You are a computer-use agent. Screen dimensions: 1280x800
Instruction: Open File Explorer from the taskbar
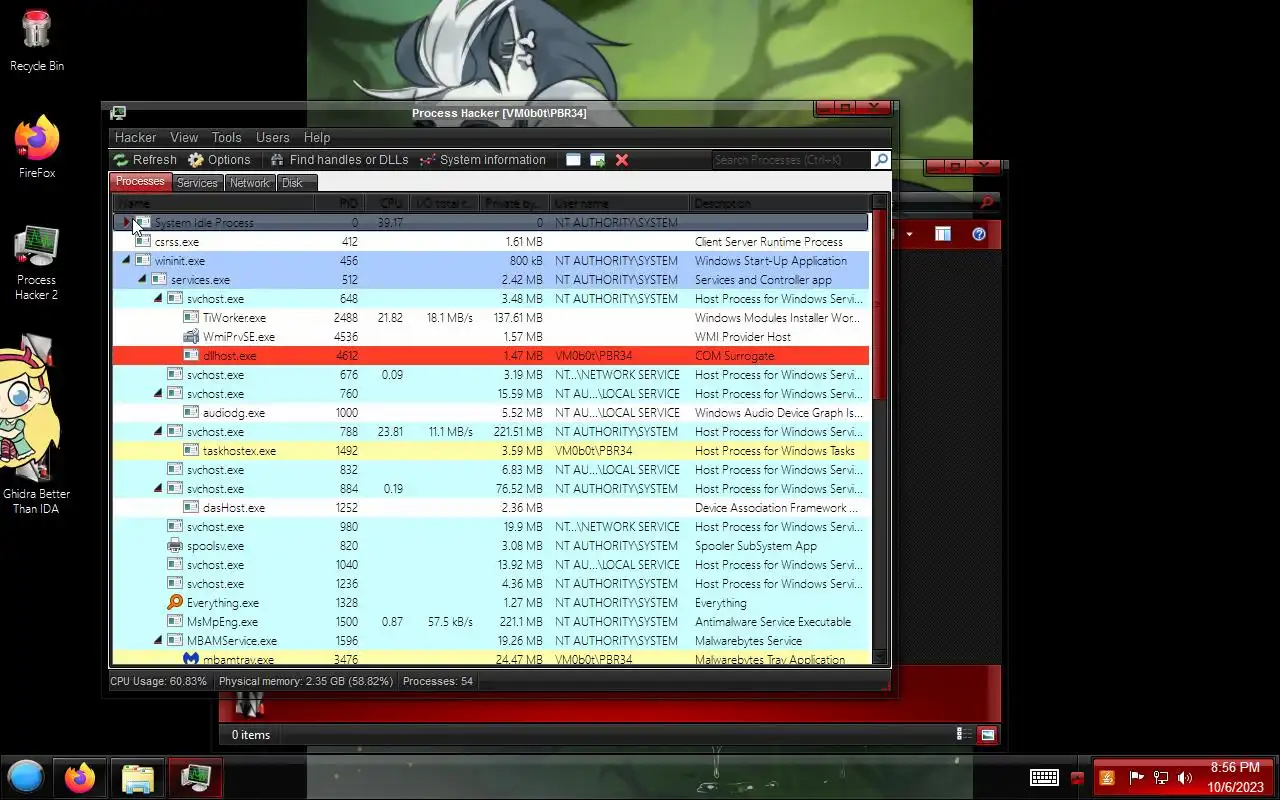(137, 777)
